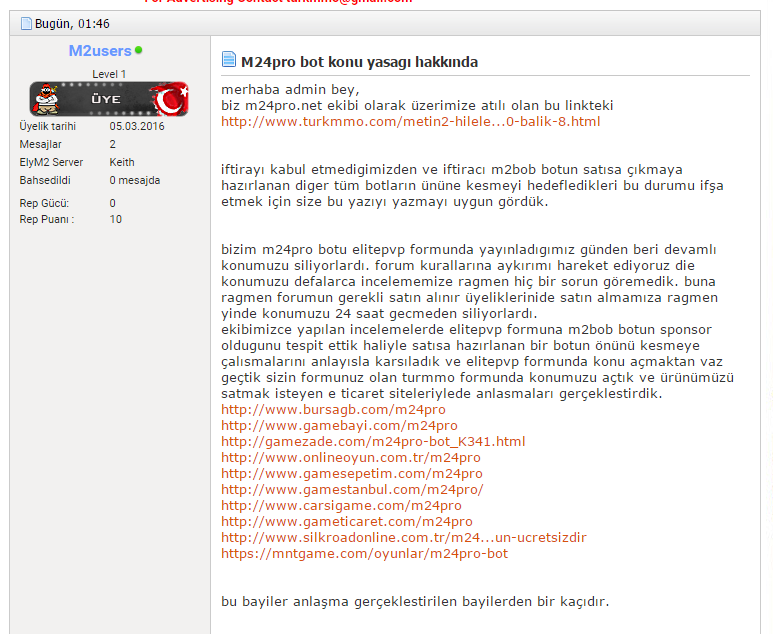Click the post title M24pro bot konu yasagı
Screen dimensions: 773x634
359,62
